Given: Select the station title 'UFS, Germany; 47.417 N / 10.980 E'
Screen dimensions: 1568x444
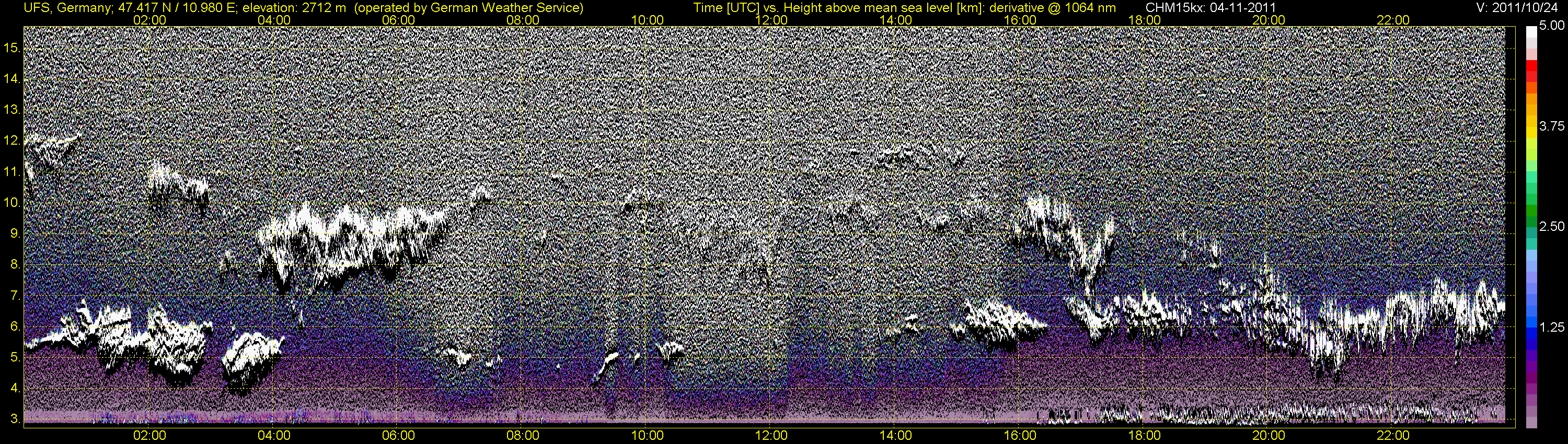Looking at the screenshot, I should tap(129, 8).
